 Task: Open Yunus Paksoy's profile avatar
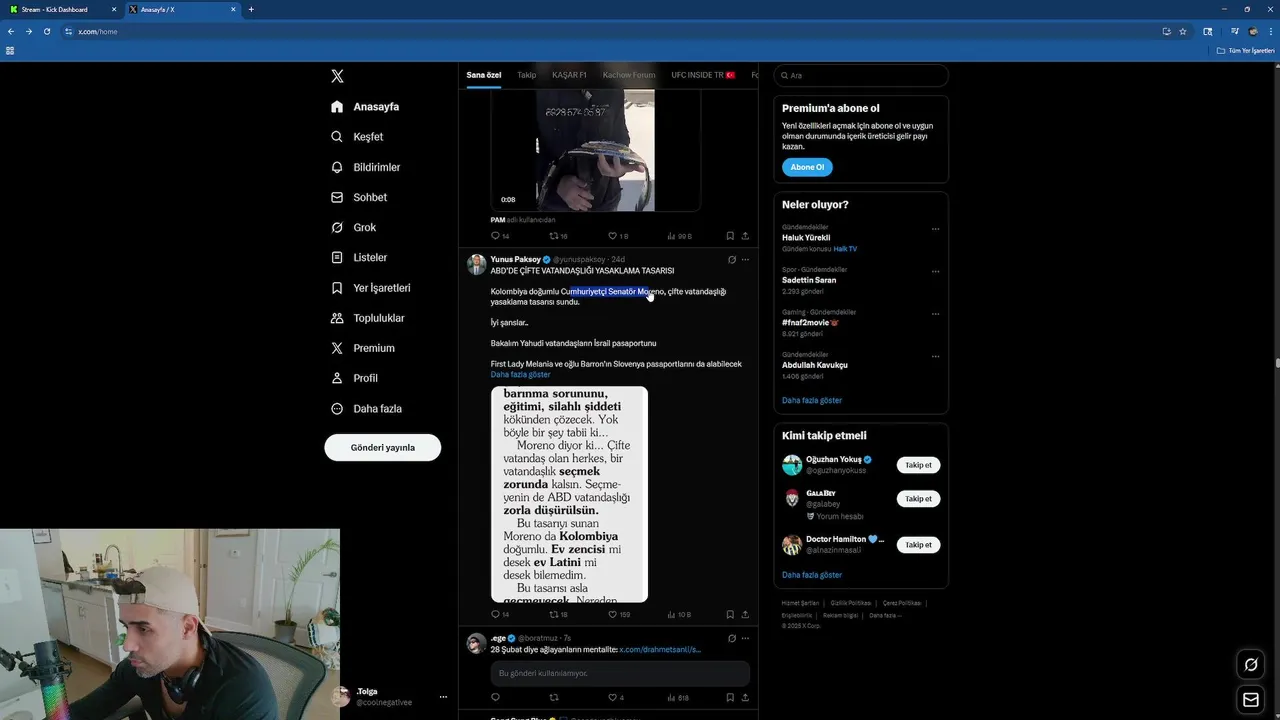477,264
